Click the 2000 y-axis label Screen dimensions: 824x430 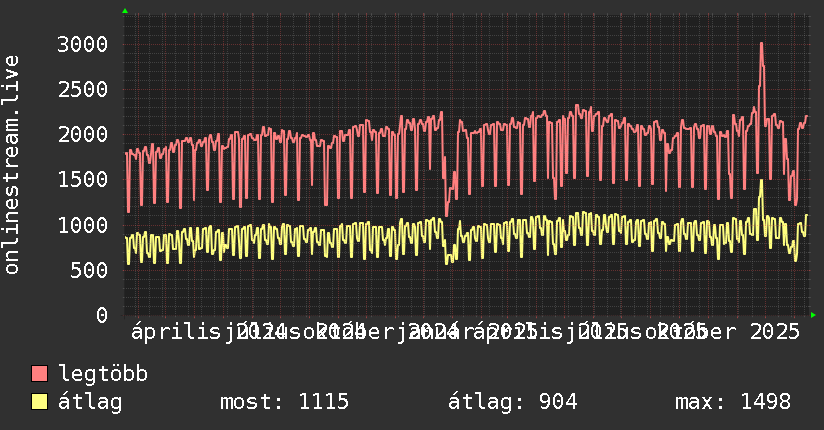[83, 135]
